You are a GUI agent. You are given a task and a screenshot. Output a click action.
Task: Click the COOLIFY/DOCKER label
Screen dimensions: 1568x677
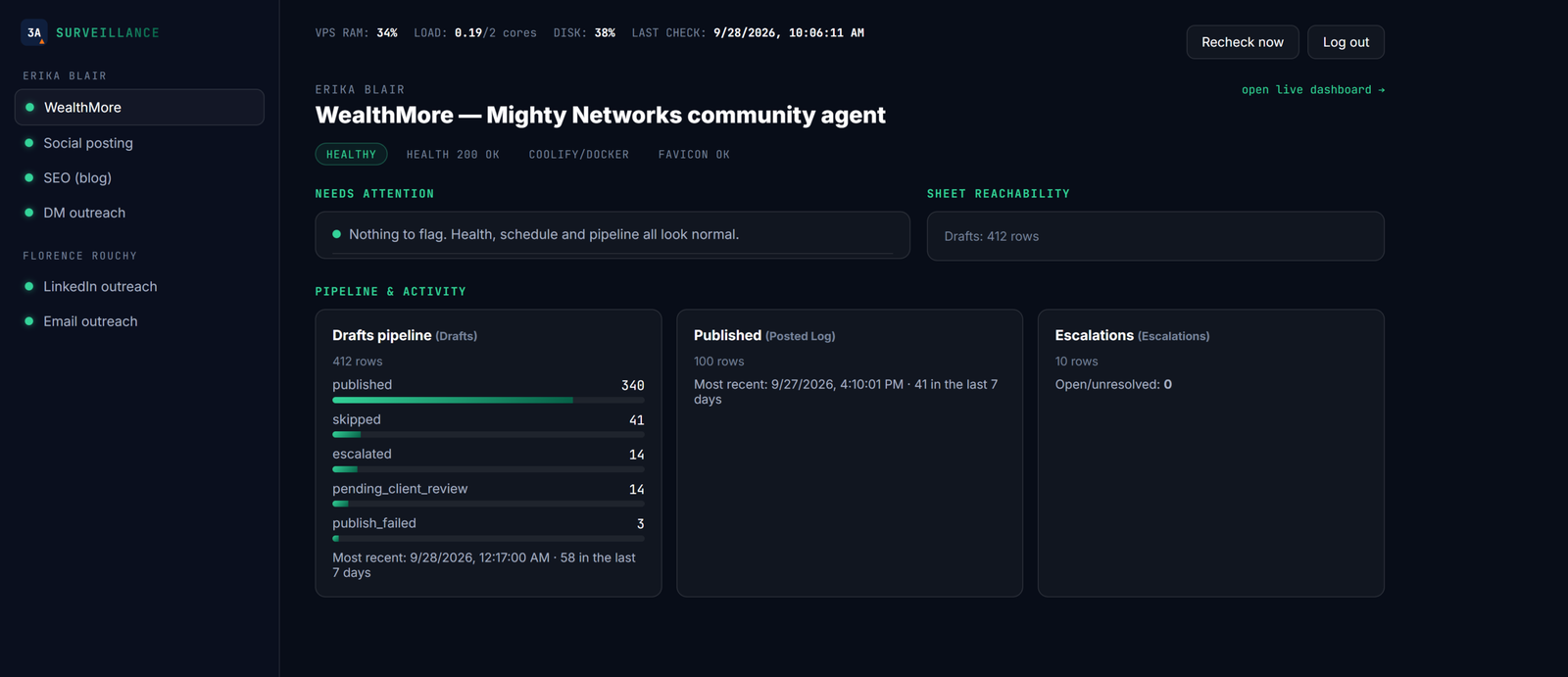pos(579,155)
